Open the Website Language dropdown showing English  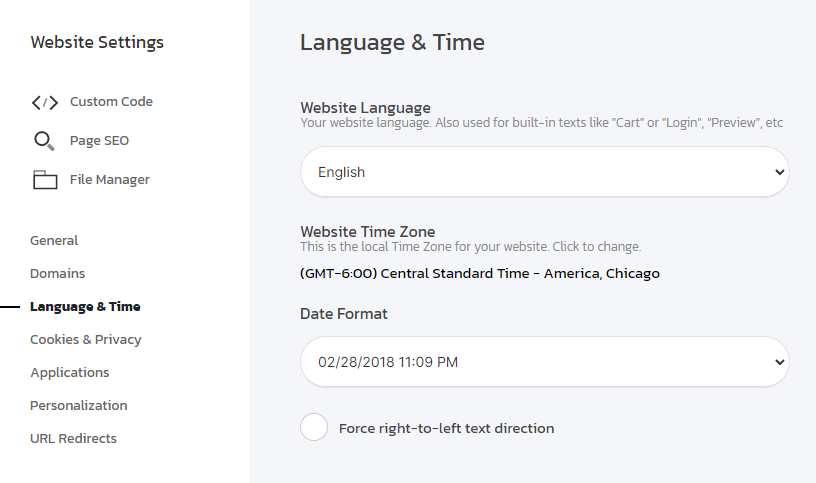click(530, 172)
